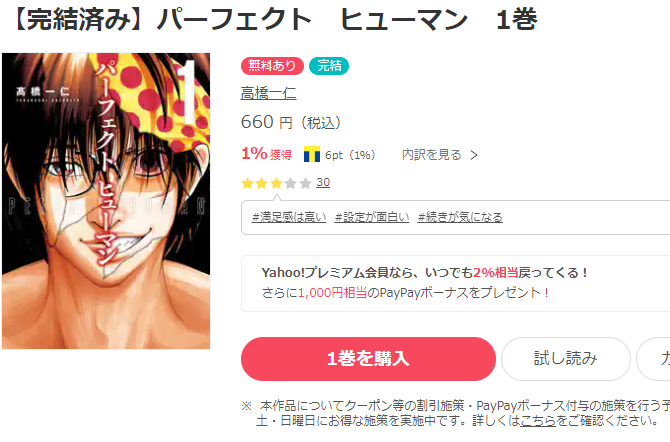Select the #設定が面白い tag
The height and width of the screenshot is (442, 670).
click(372, 217)
